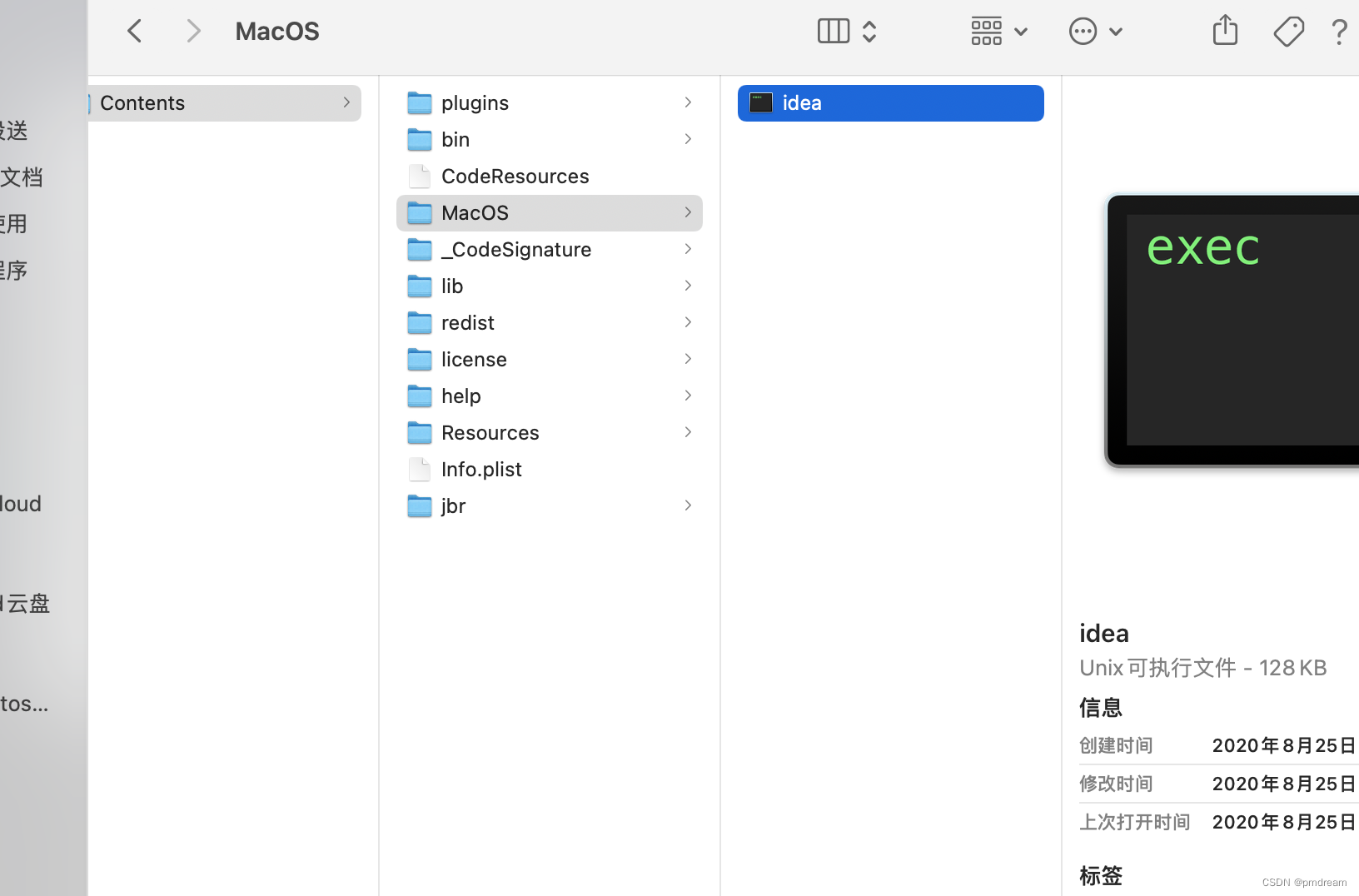Click the 信息 section heading

coord(1101,708)
